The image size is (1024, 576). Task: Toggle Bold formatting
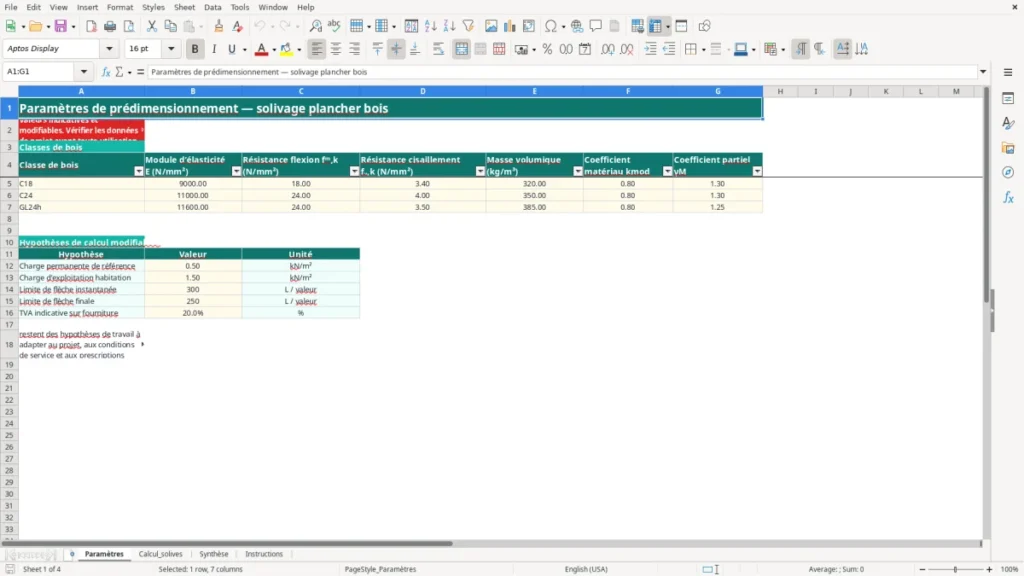(195, 49)
